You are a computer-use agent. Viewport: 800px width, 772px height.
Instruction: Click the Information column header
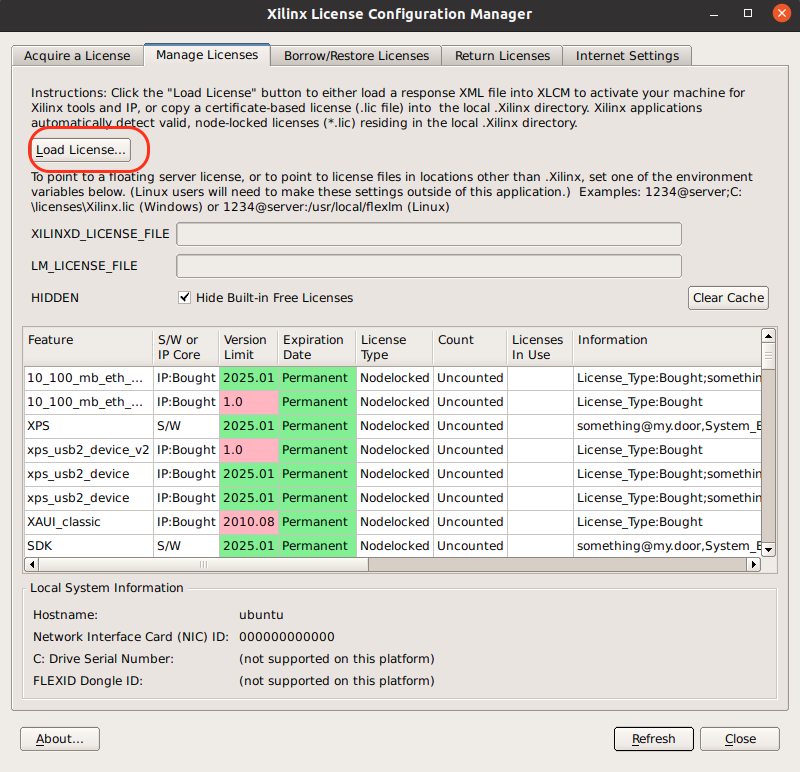click(x=667, y=347)
